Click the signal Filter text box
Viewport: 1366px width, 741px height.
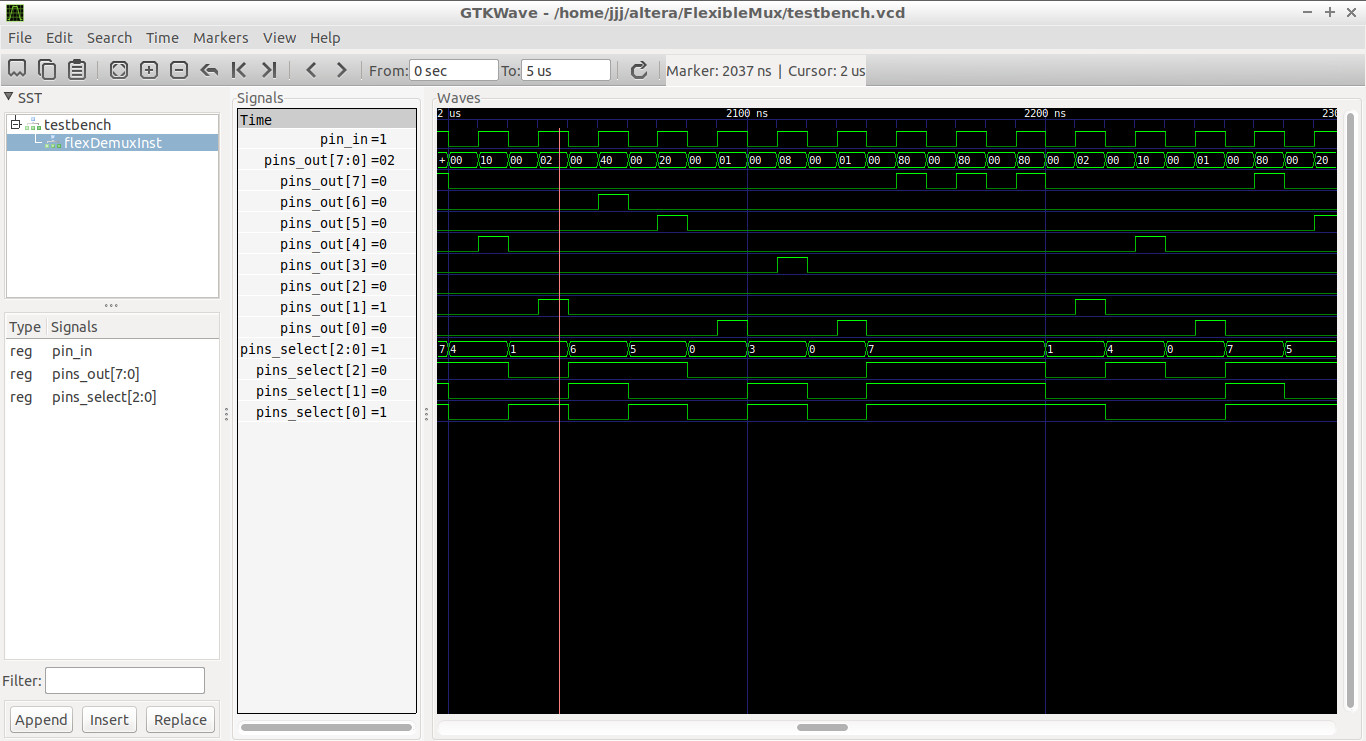(x=125, y=681)
